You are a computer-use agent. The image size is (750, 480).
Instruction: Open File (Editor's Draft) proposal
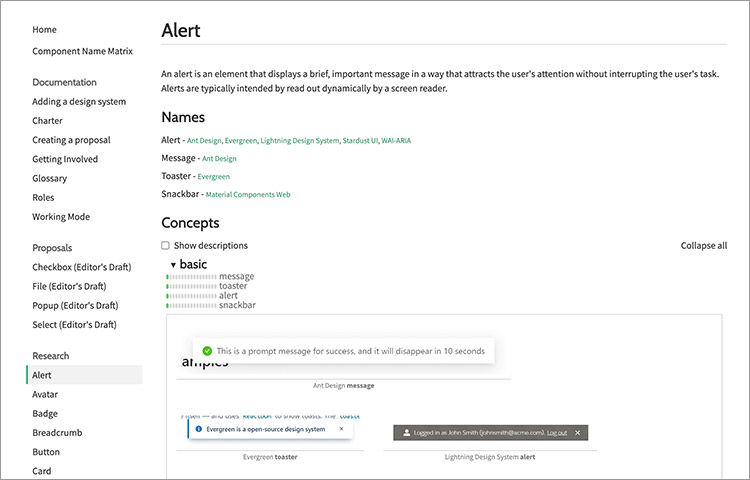pos(69,286)
